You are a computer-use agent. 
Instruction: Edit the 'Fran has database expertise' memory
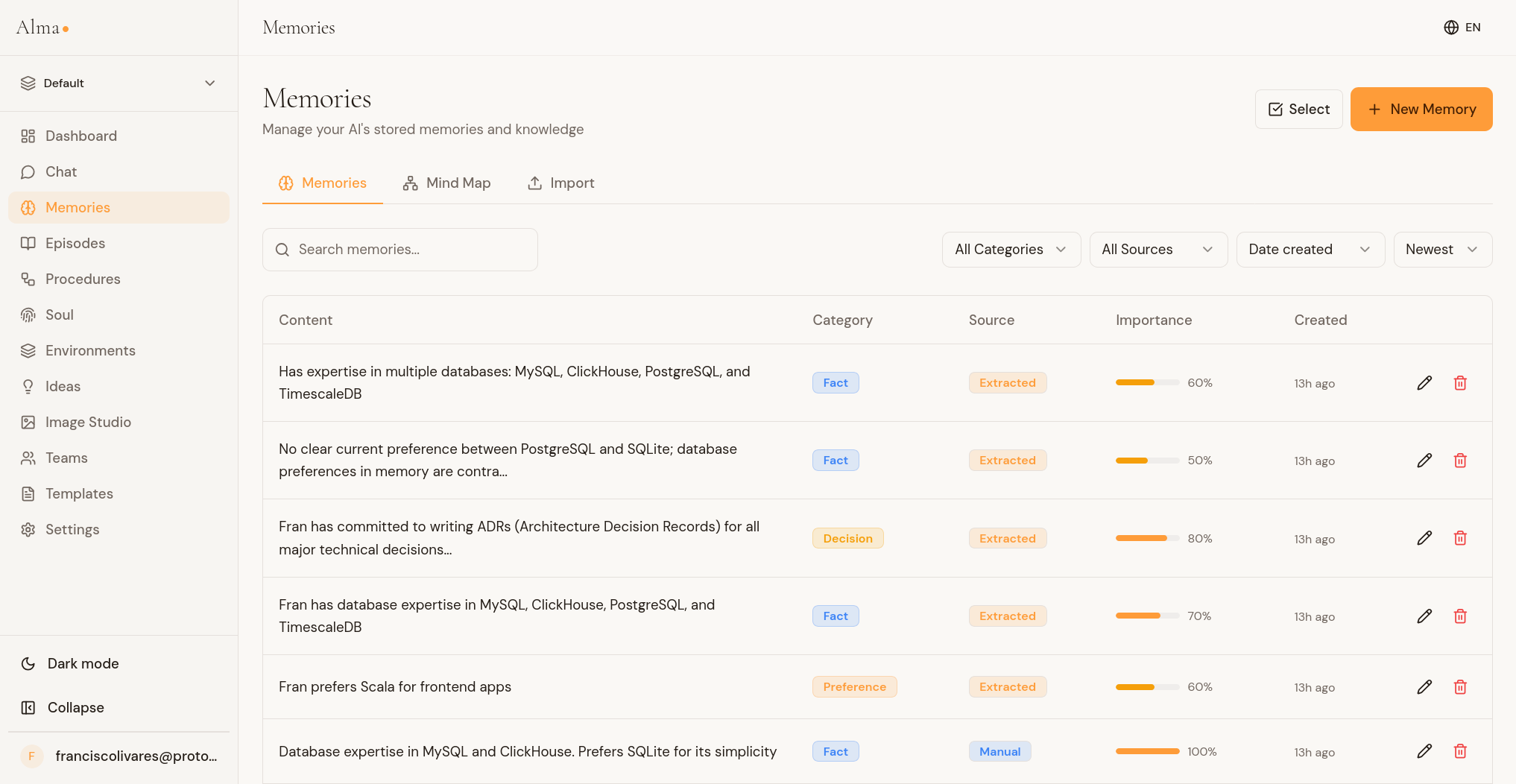1424,616
